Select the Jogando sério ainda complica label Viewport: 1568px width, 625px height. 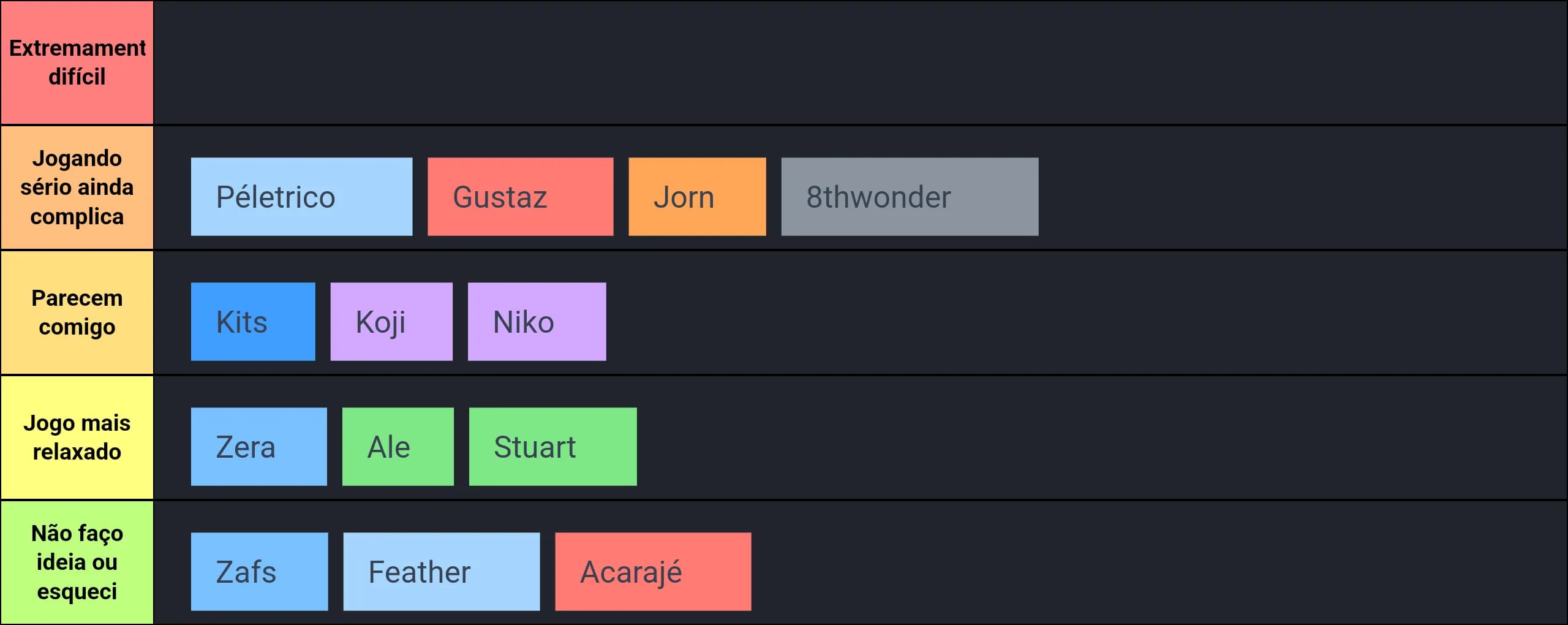point(77,187)
